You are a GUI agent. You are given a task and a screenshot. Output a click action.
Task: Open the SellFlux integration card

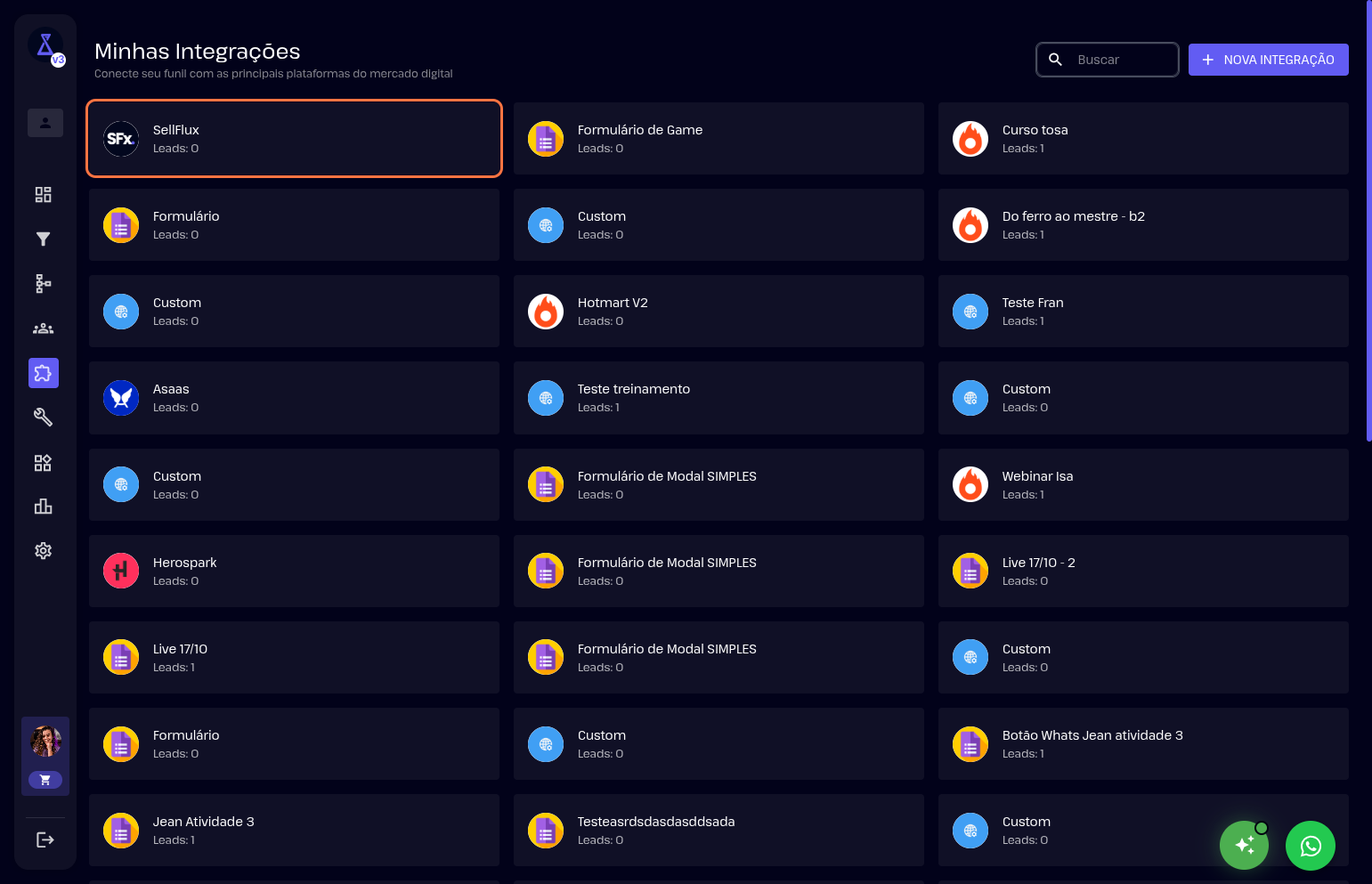294,138
